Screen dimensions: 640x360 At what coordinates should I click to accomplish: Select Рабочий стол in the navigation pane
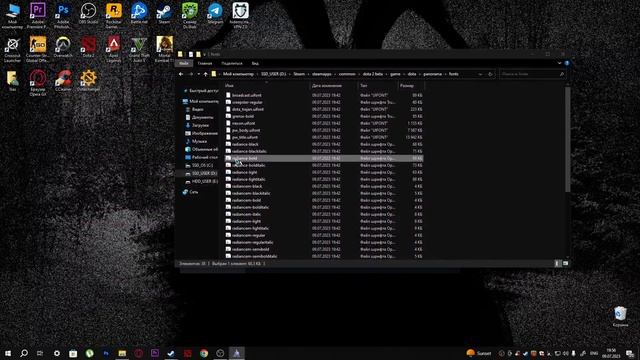point(201,157)
